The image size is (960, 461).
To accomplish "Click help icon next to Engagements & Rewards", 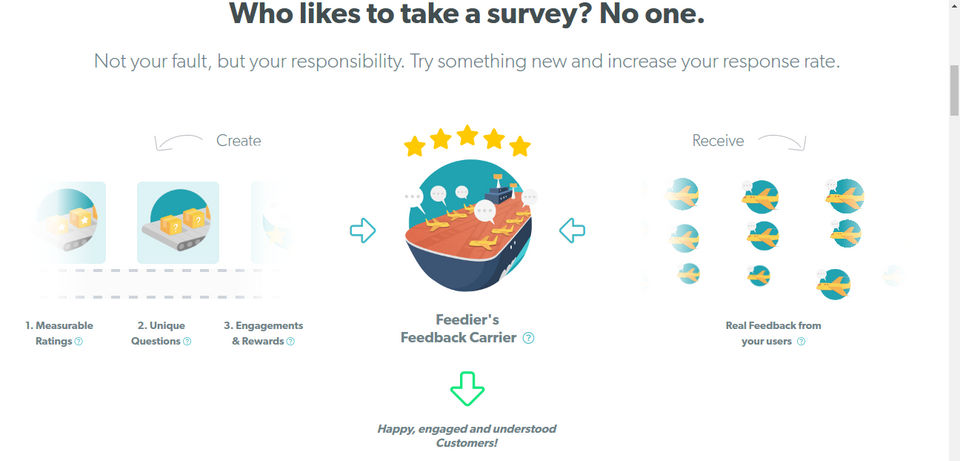I will 291,341.
